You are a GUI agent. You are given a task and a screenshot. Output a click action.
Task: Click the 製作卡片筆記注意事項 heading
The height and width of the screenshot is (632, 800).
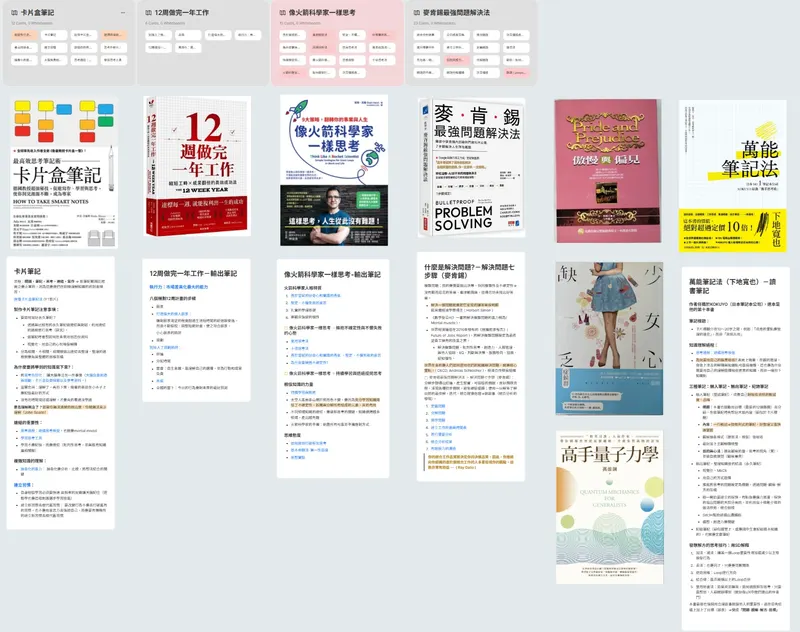(36, 309)
